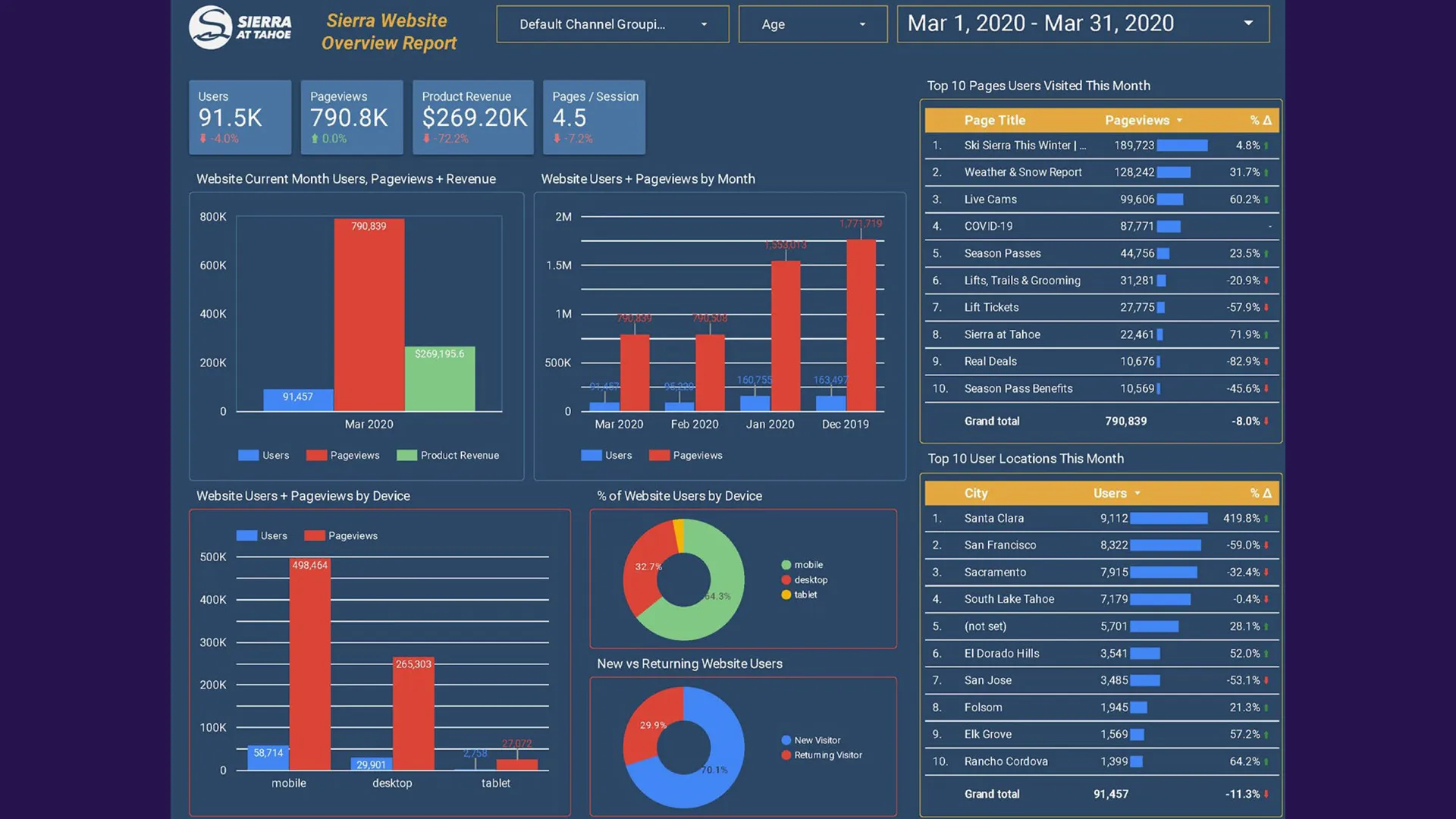Sort by Pageviews column arrow
Screen dimensions: 1456x819
coord(1179,121)
